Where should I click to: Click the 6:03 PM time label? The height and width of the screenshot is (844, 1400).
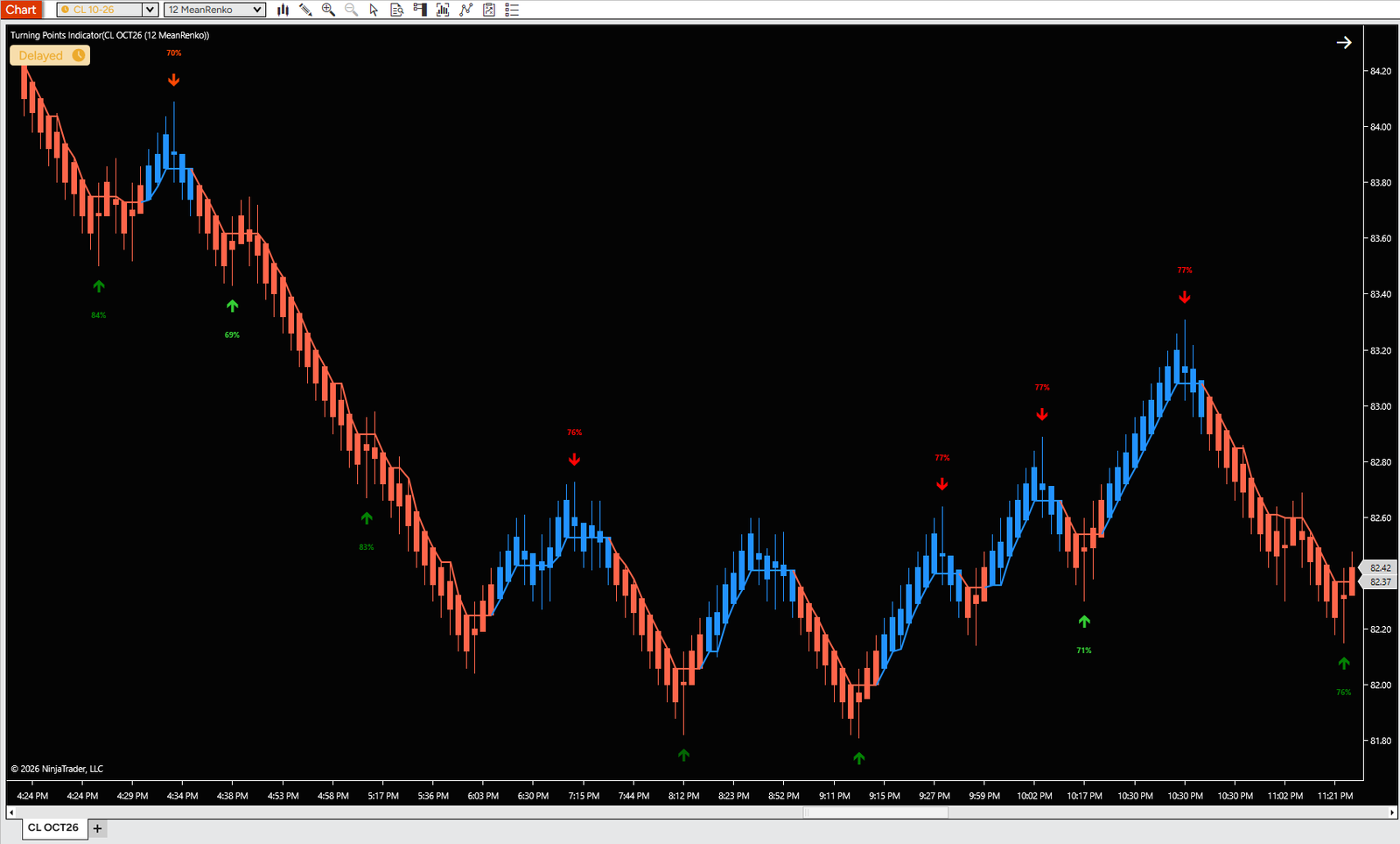[483, 796]
